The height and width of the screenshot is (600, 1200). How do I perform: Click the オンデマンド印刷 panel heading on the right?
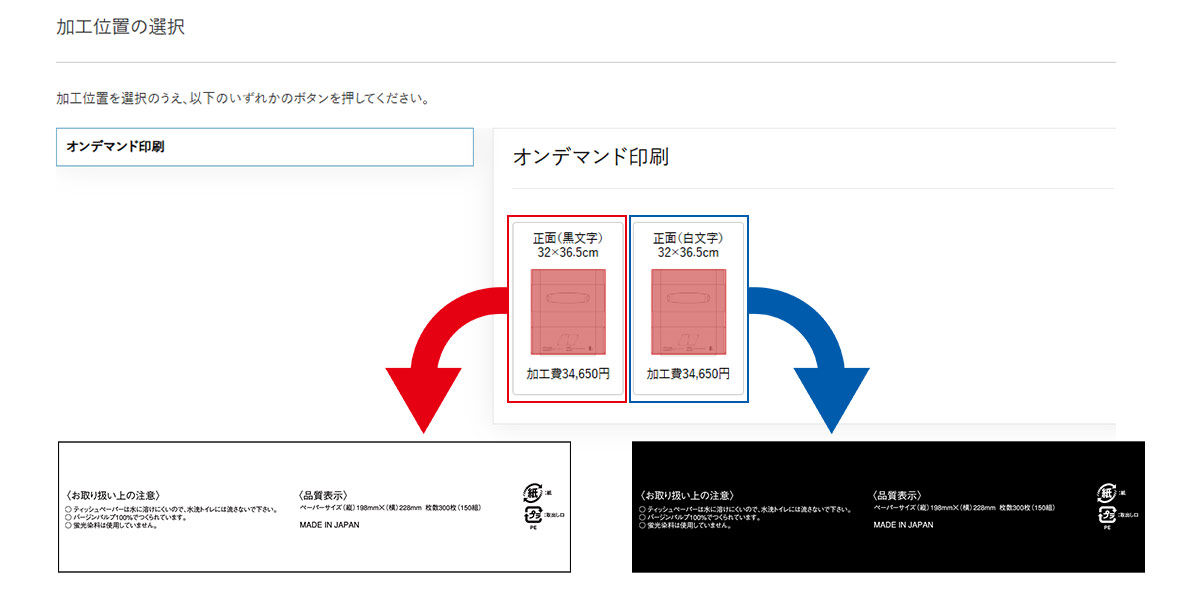point(590,157)
